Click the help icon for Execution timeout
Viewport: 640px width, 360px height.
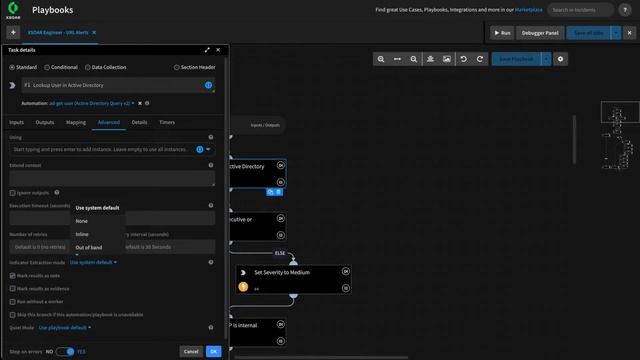tap(211, 205)
